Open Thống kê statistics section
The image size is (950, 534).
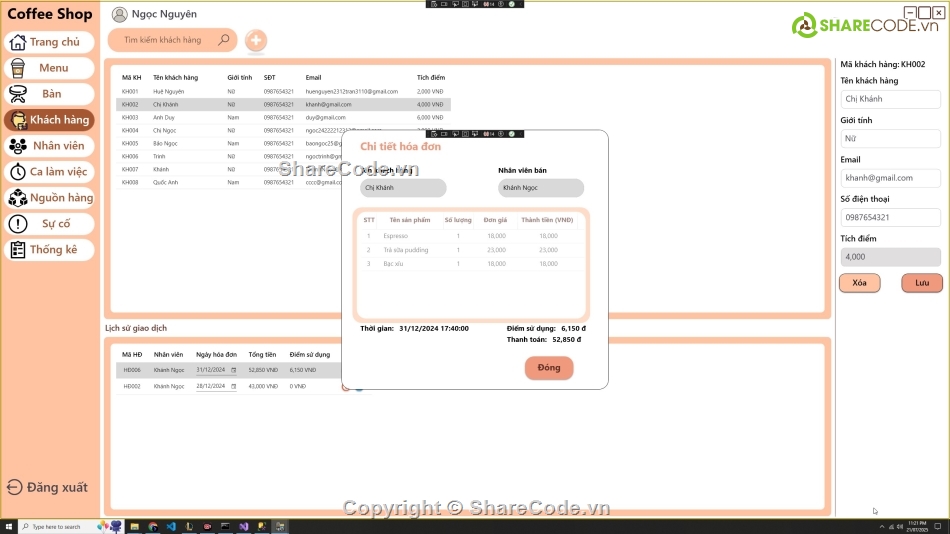tap(49, 250)
